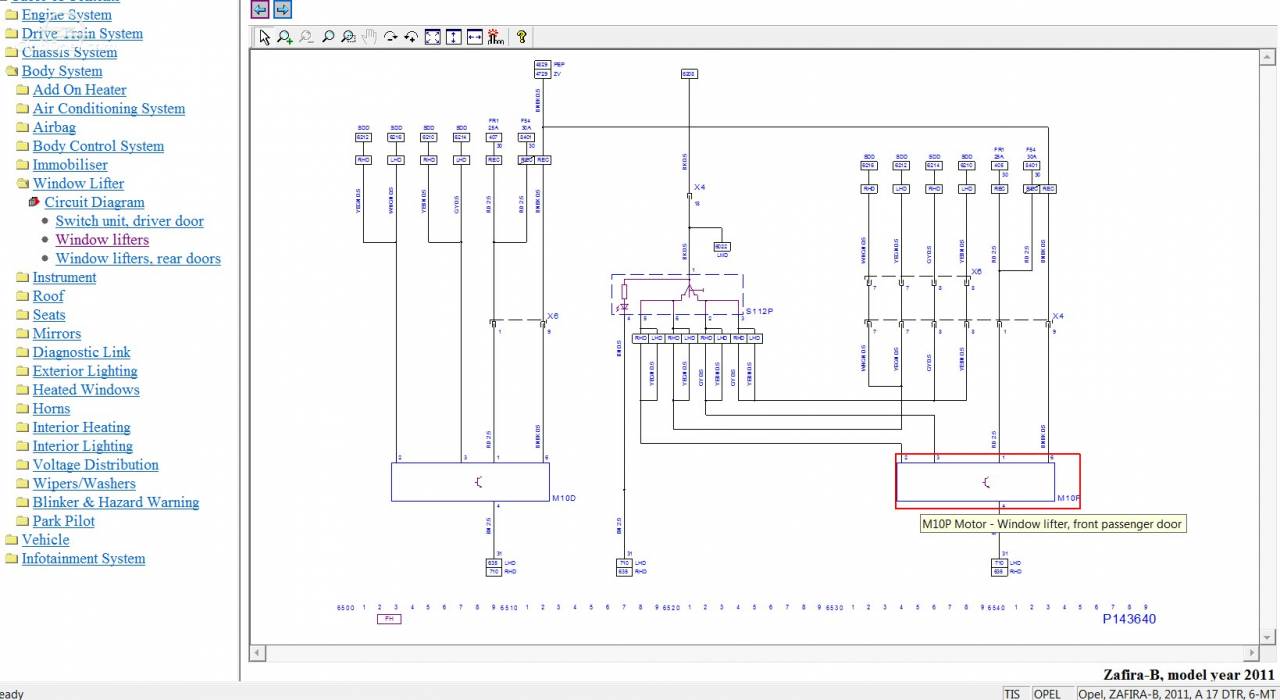This screenshot has height=700, width=1280.
Task: Expand the Infotainment System folder icon
Action: (x=11, y=559)
